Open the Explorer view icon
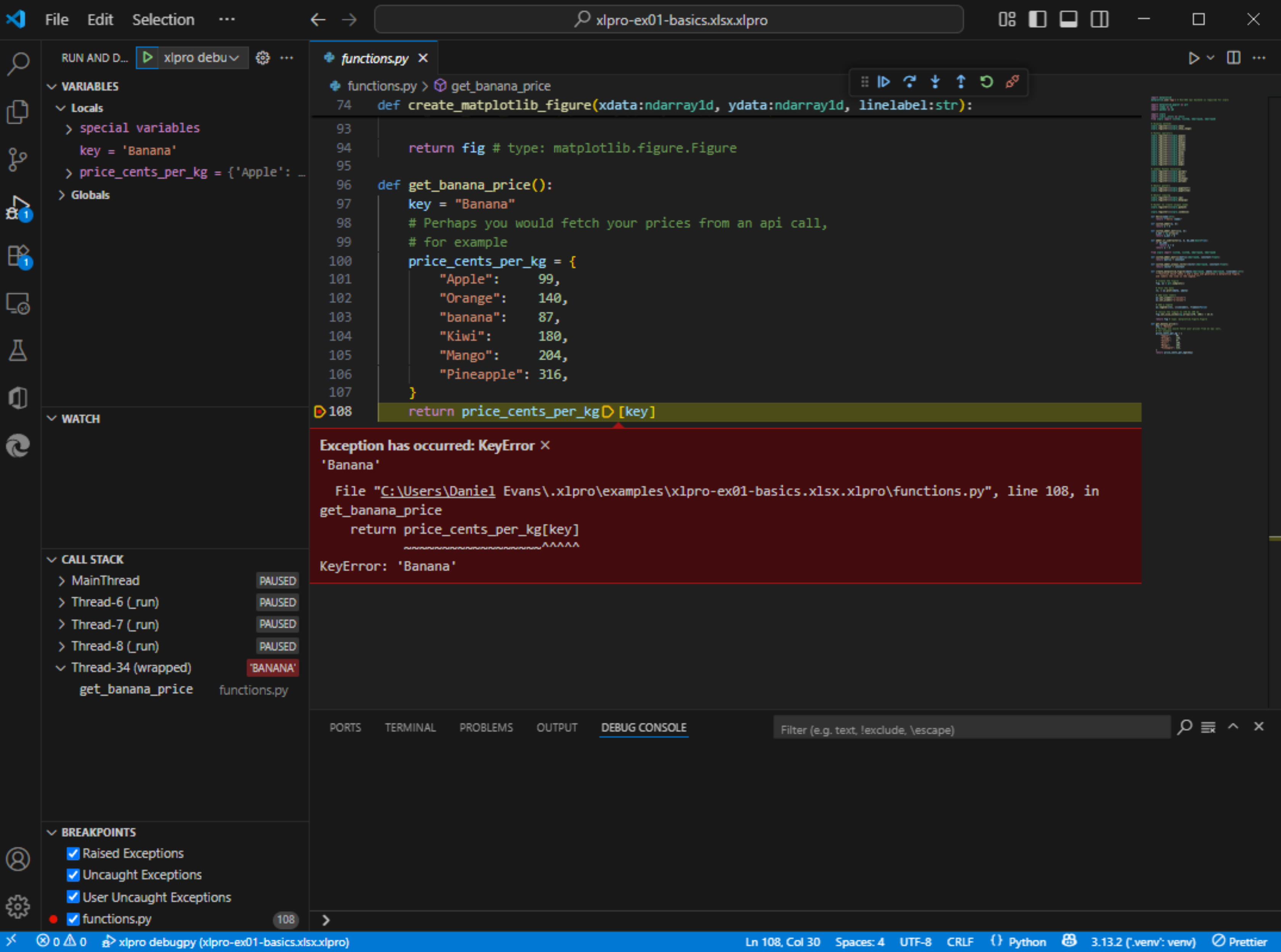This screenshot has width=1281, height=952. coord(18,112)
